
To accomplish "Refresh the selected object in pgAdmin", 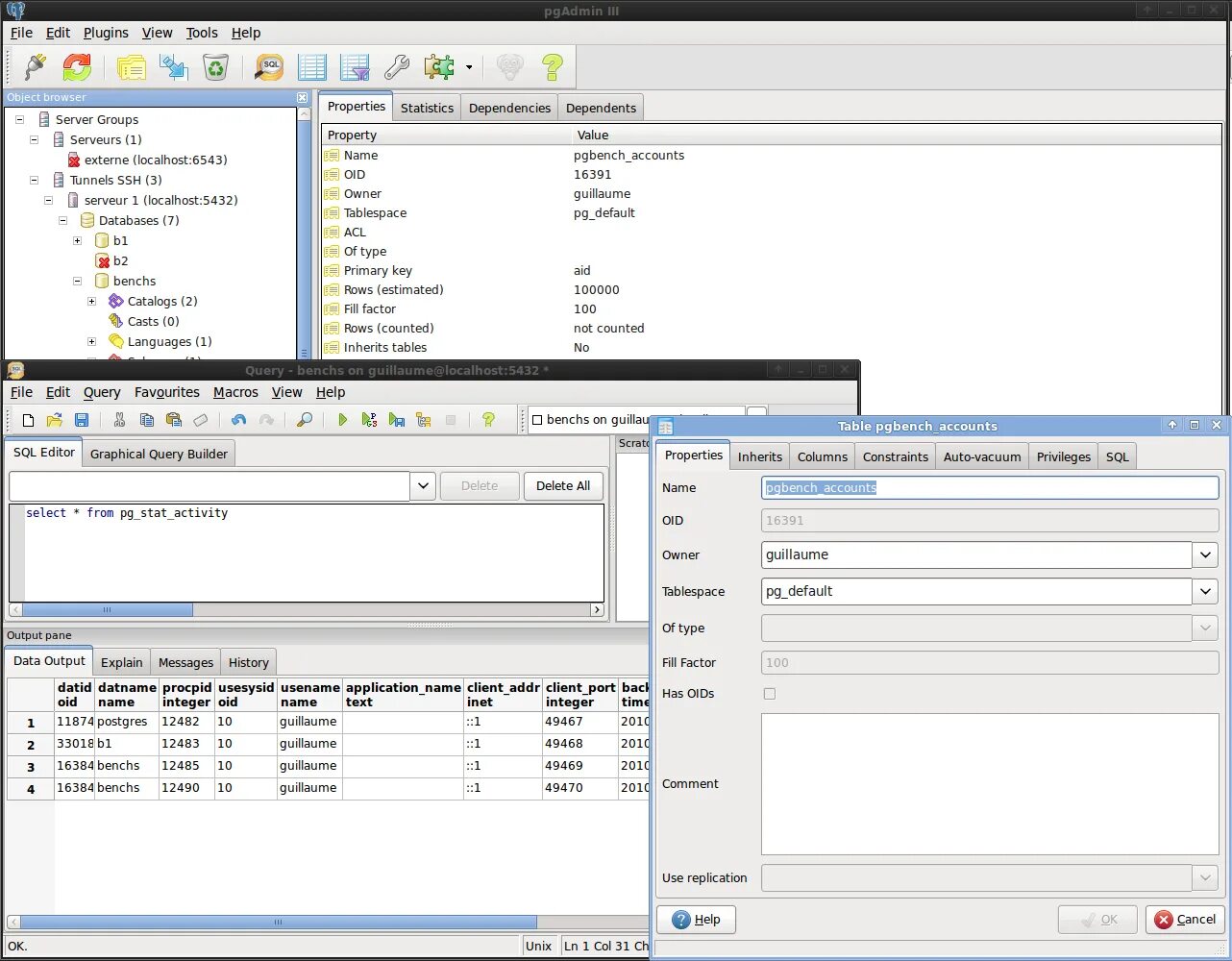I will point(77,67).
